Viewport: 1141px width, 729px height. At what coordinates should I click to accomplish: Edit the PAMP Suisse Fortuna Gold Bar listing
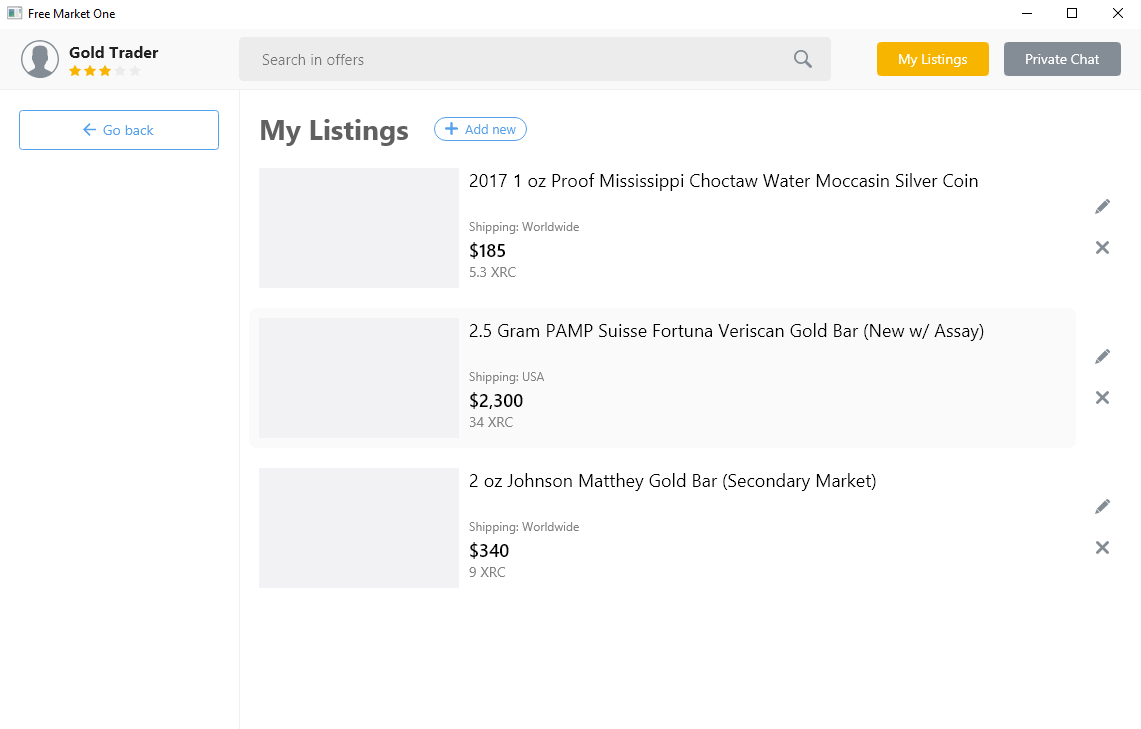point(1102,356)
